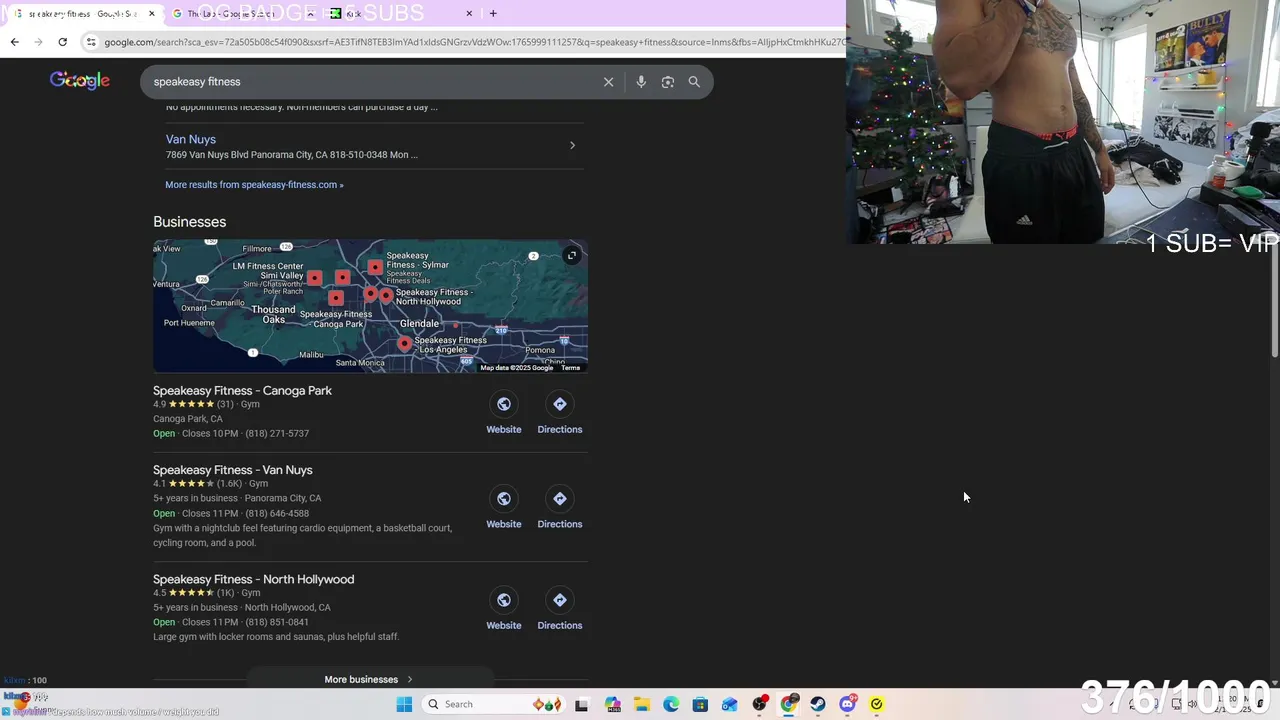1280x720 pixels.
Task: Launch Microsoft Edge from the taskbar
Action: (x=671, y=704)
